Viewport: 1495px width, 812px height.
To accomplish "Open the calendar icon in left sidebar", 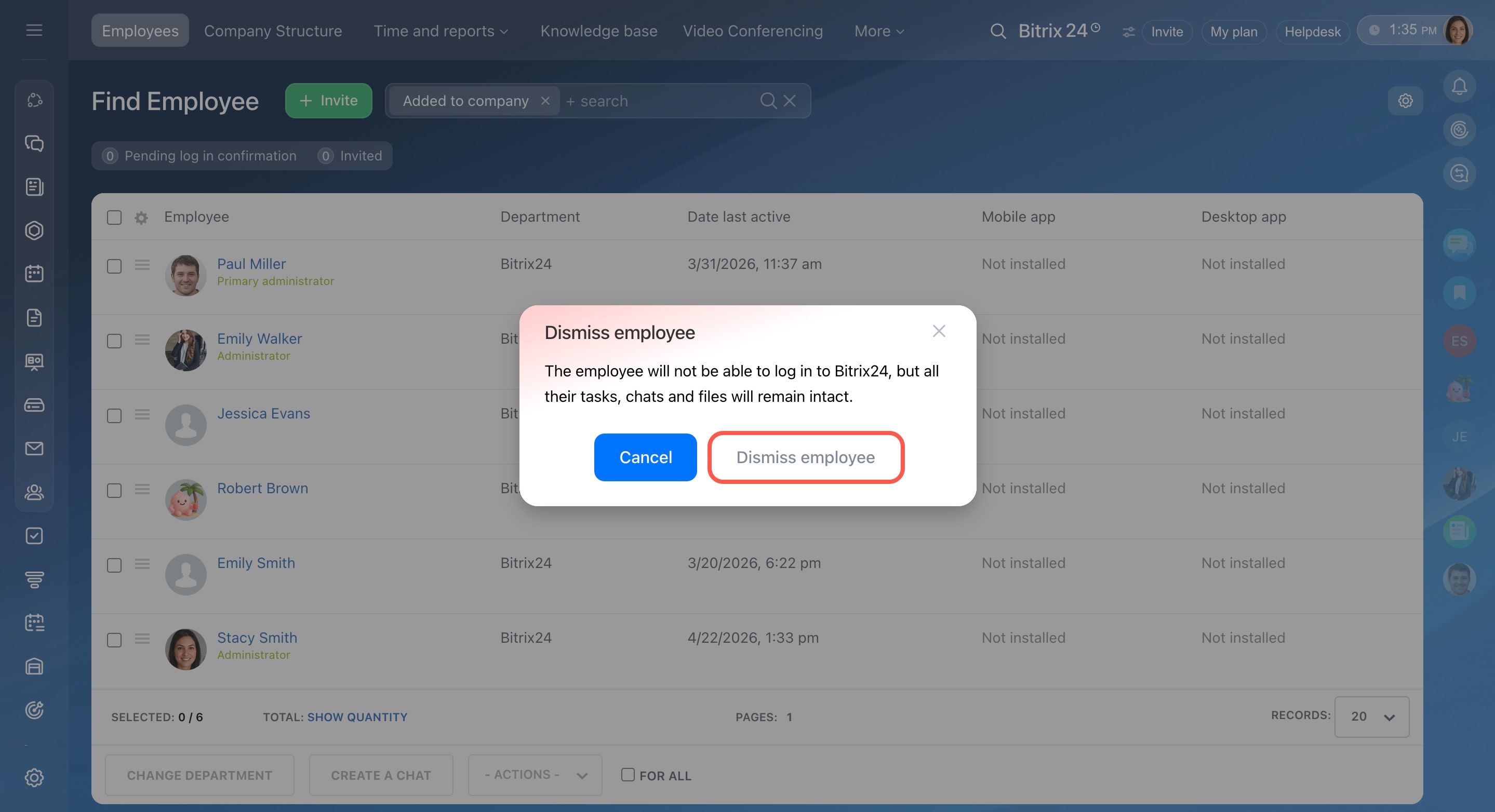I will (x=34, y=274).
